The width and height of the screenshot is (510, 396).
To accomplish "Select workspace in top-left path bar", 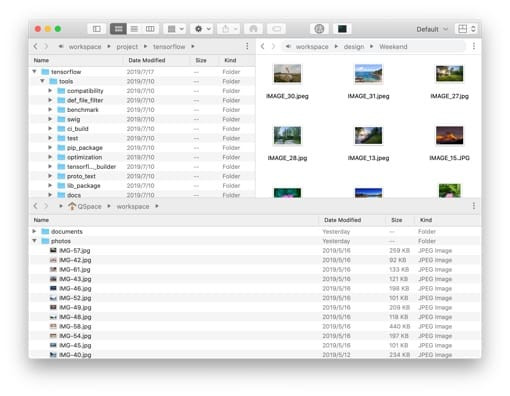I will 85,47.
